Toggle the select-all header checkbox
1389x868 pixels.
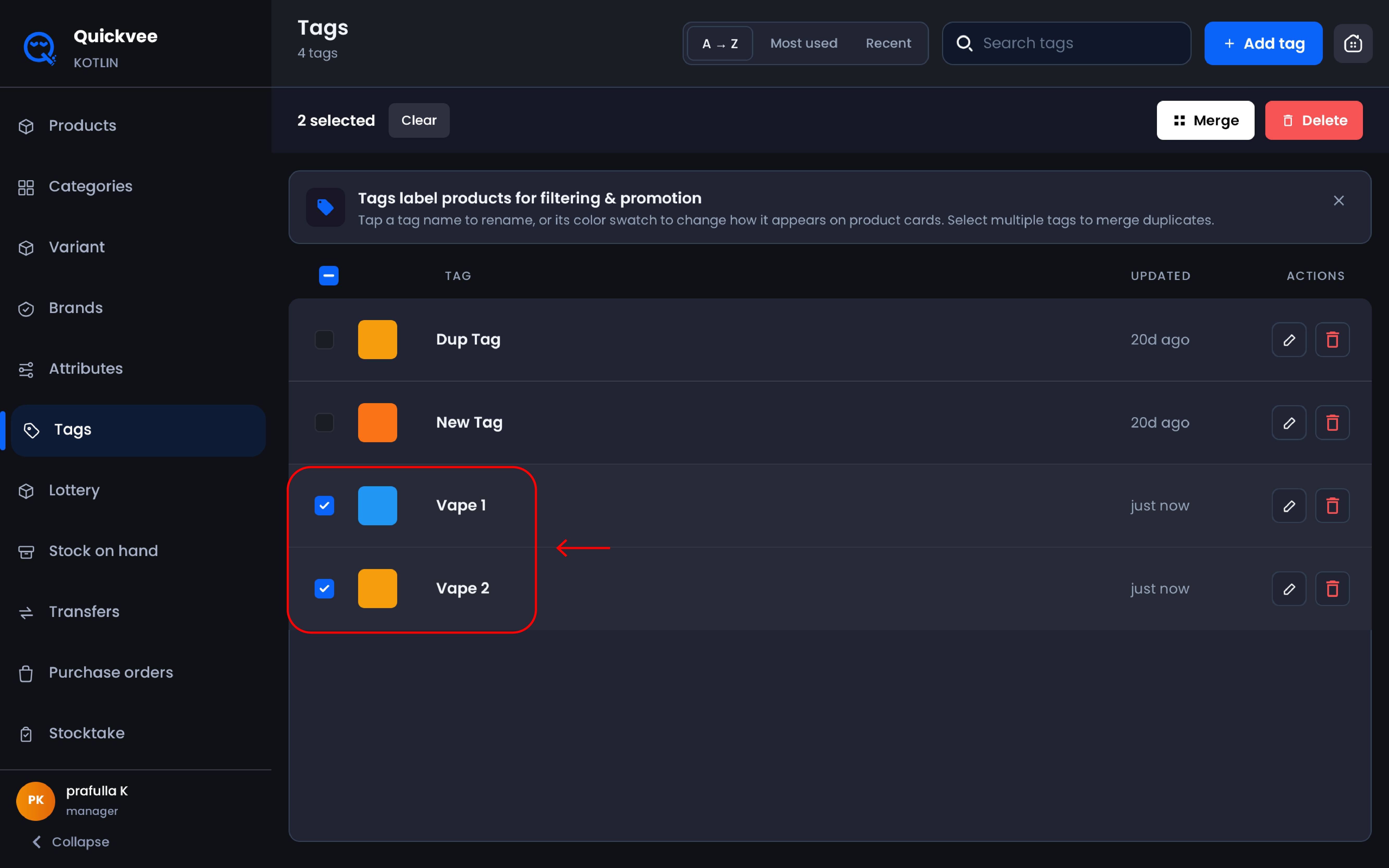(329, 276)
